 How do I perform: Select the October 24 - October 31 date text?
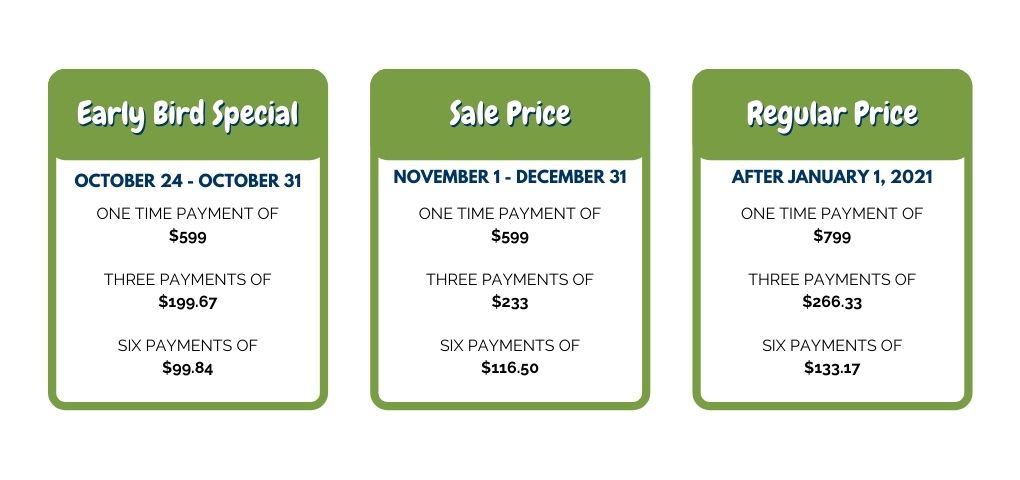point(188,181)
